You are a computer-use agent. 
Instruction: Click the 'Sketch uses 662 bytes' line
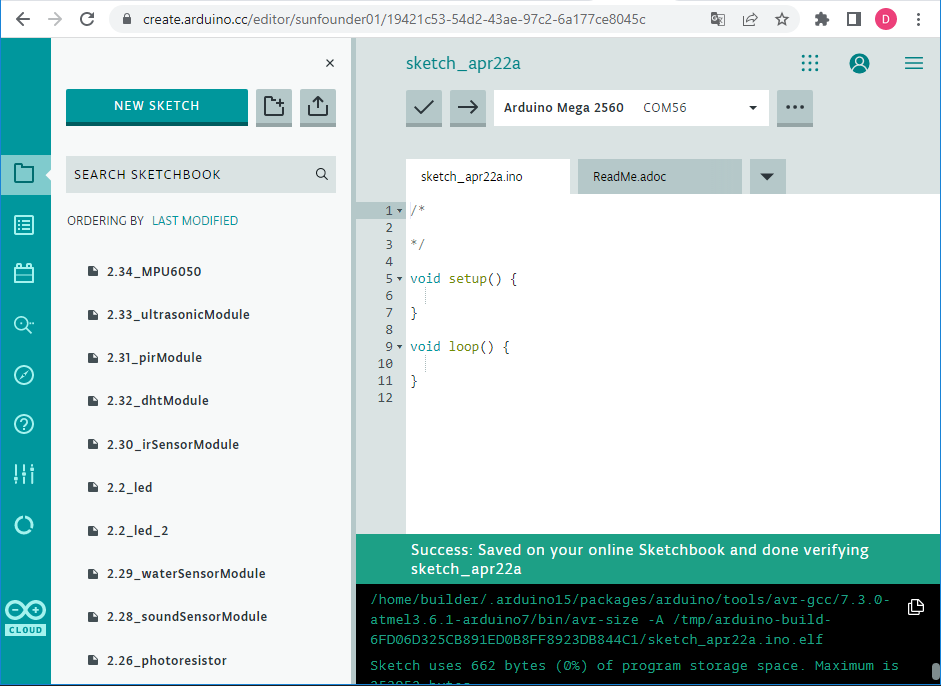point(634,666)
